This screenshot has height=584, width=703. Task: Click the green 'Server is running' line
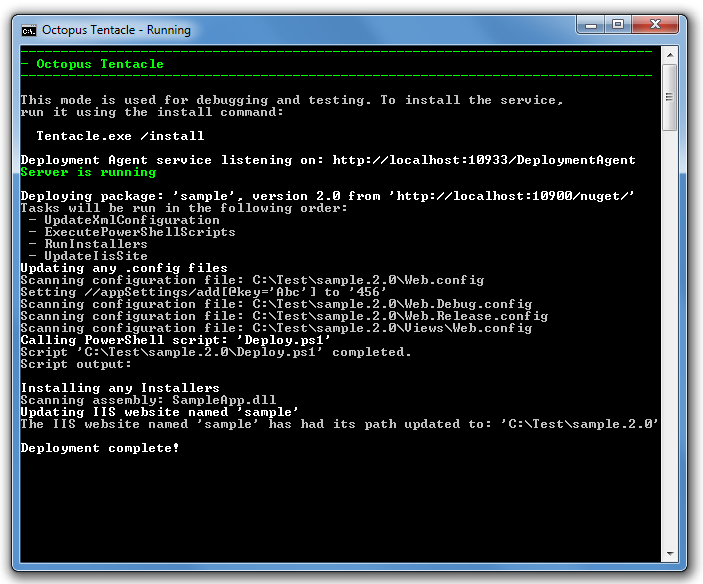point(88,172)
